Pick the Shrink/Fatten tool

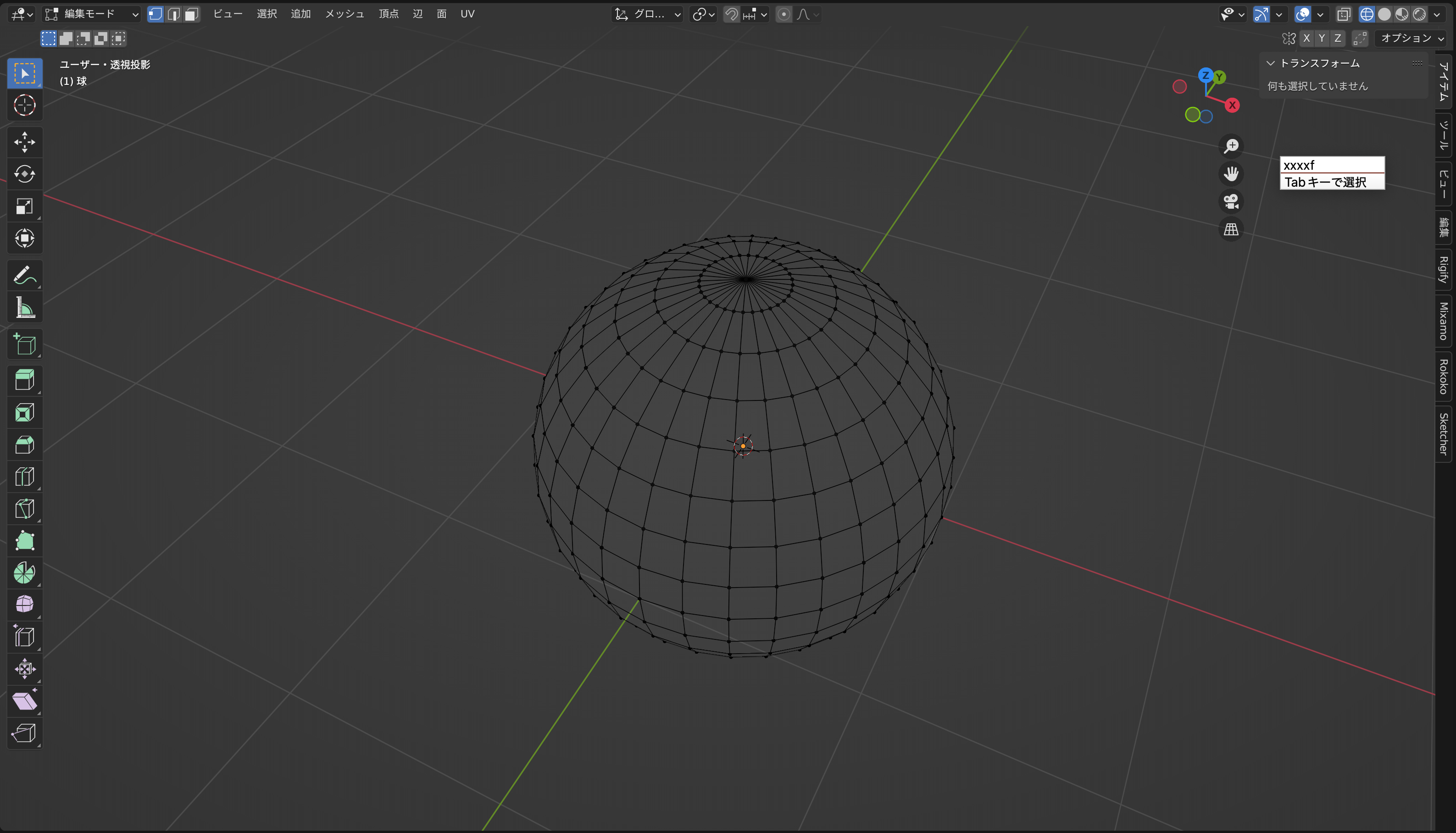click(x=25, y=669)
